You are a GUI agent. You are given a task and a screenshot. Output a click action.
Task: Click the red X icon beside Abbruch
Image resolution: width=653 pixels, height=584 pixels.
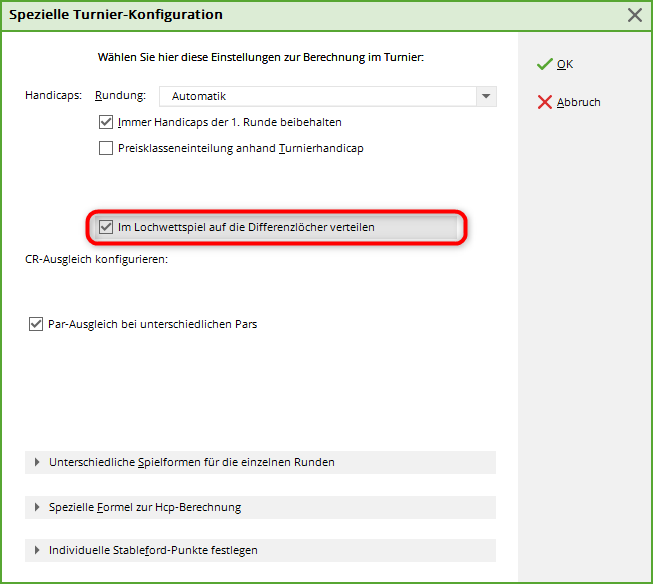(x=544, y=102)
